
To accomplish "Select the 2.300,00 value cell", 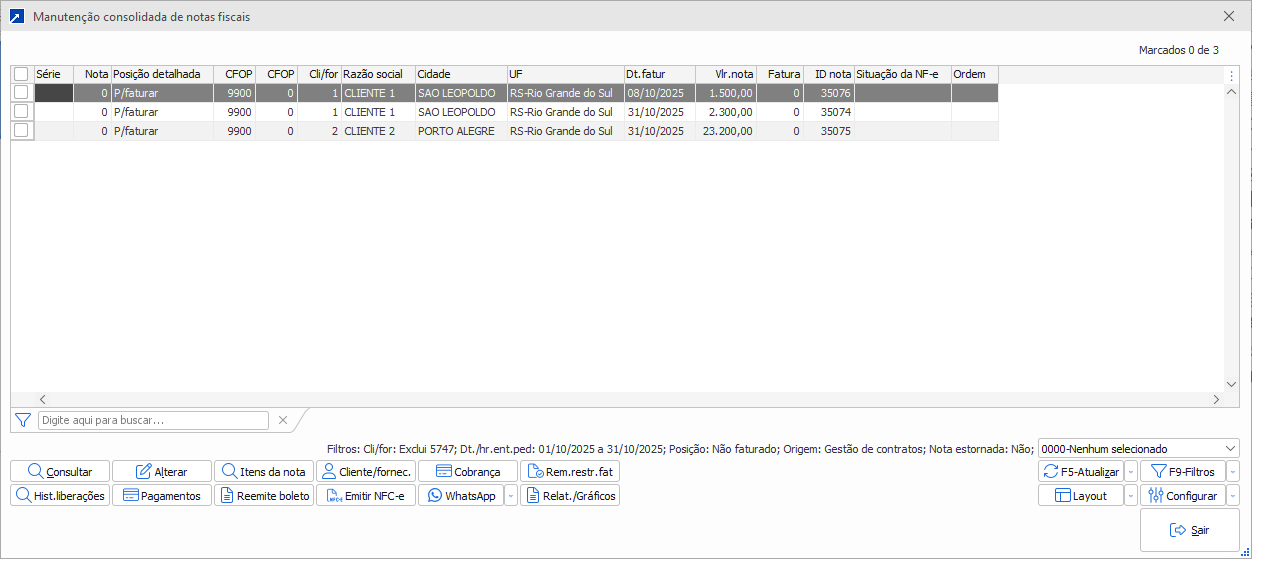I will [726, 112].
